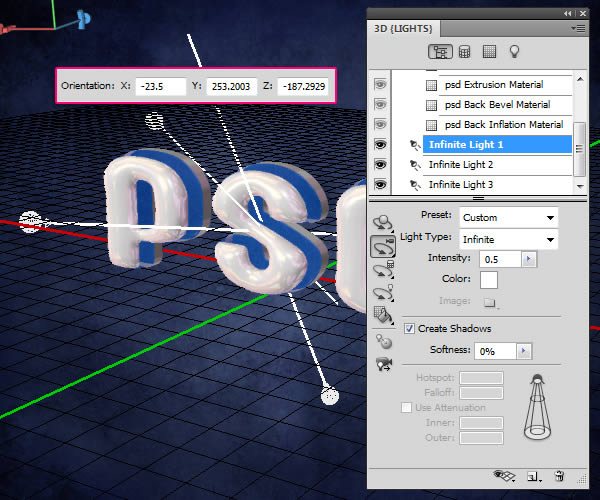
Task: Click the light Color swatch
Action: pyautogui.click(x=490, y=280)
